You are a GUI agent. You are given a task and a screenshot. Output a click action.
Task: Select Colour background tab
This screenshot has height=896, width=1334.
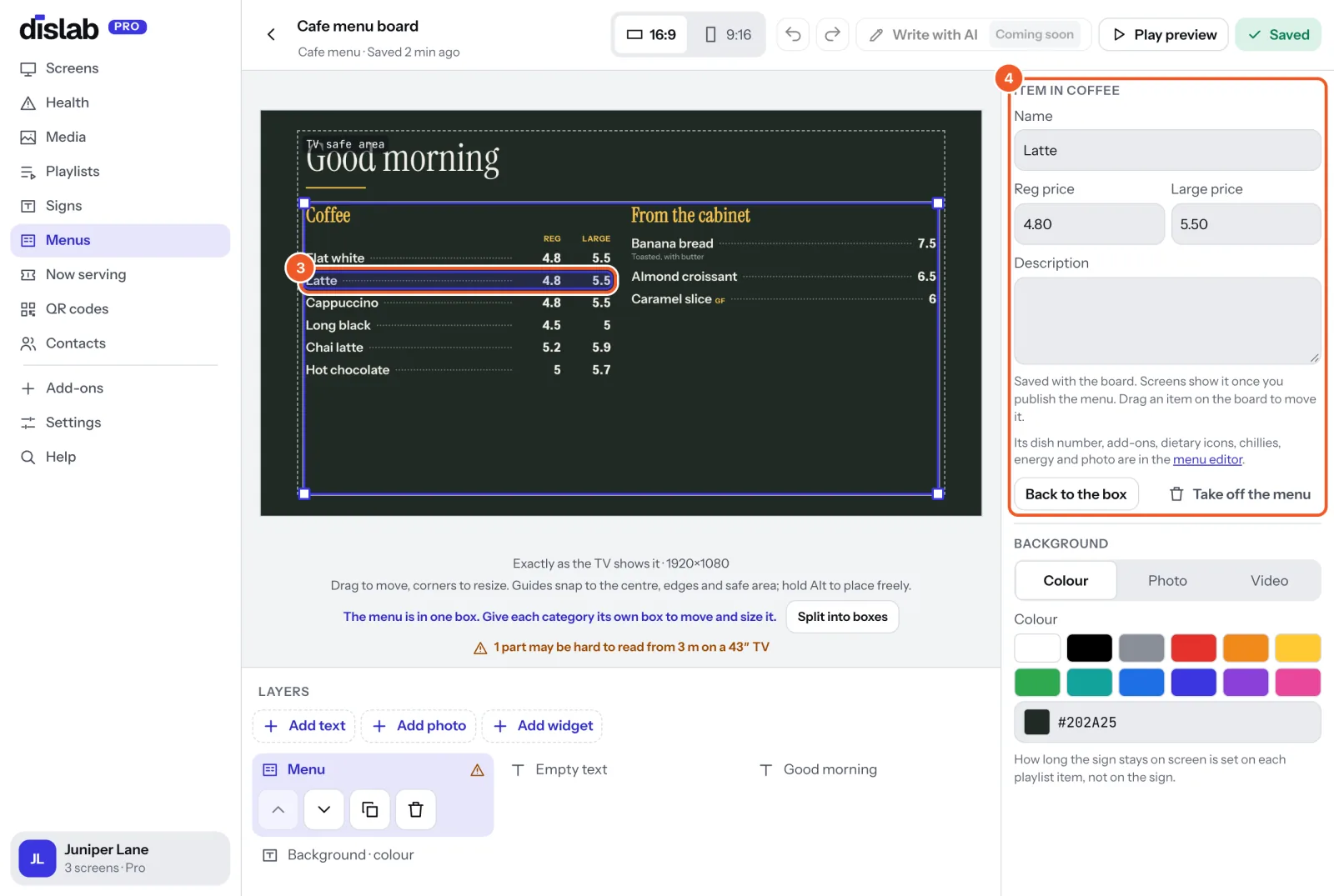(x=1066, y=581)
